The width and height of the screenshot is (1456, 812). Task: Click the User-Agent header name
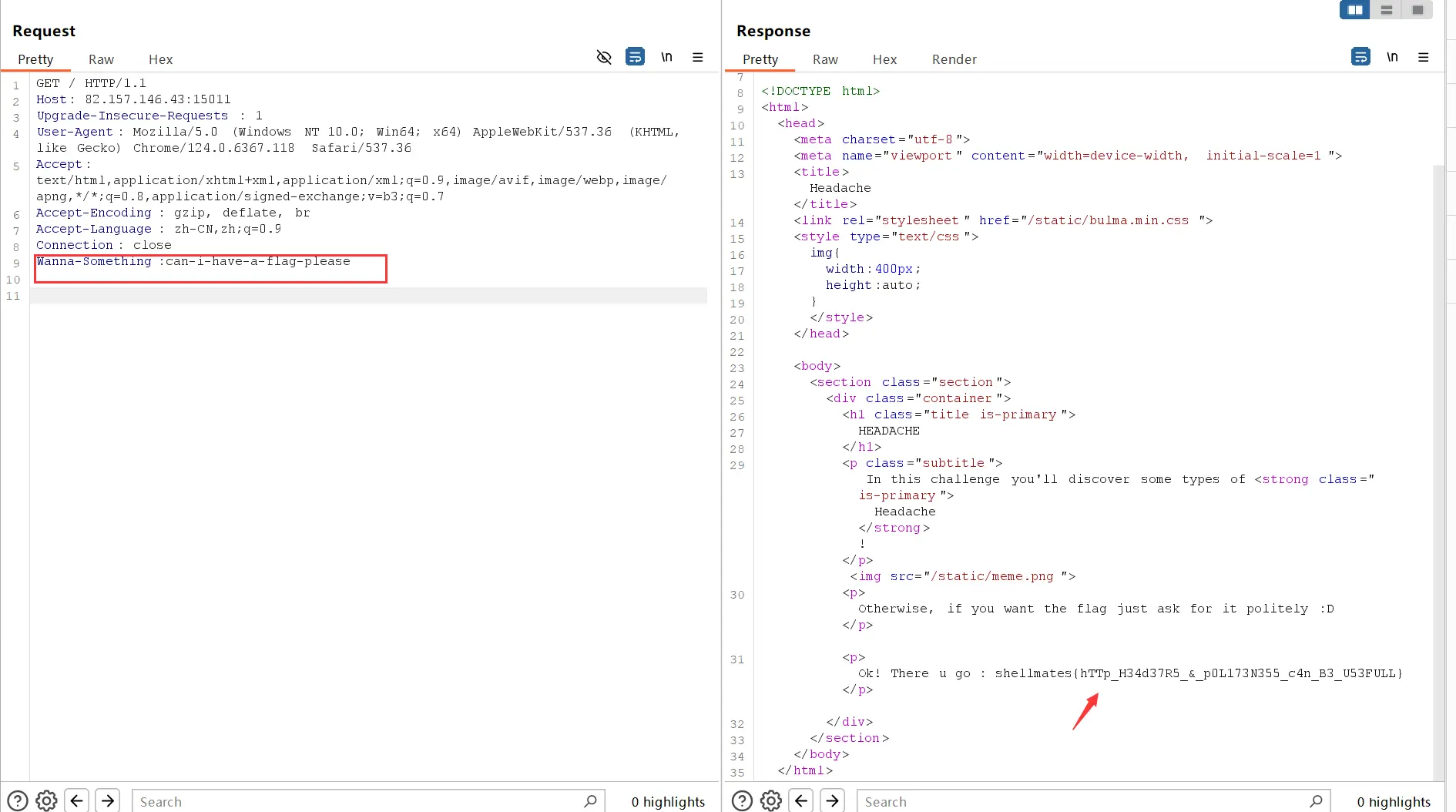click(x=75, y=132)
